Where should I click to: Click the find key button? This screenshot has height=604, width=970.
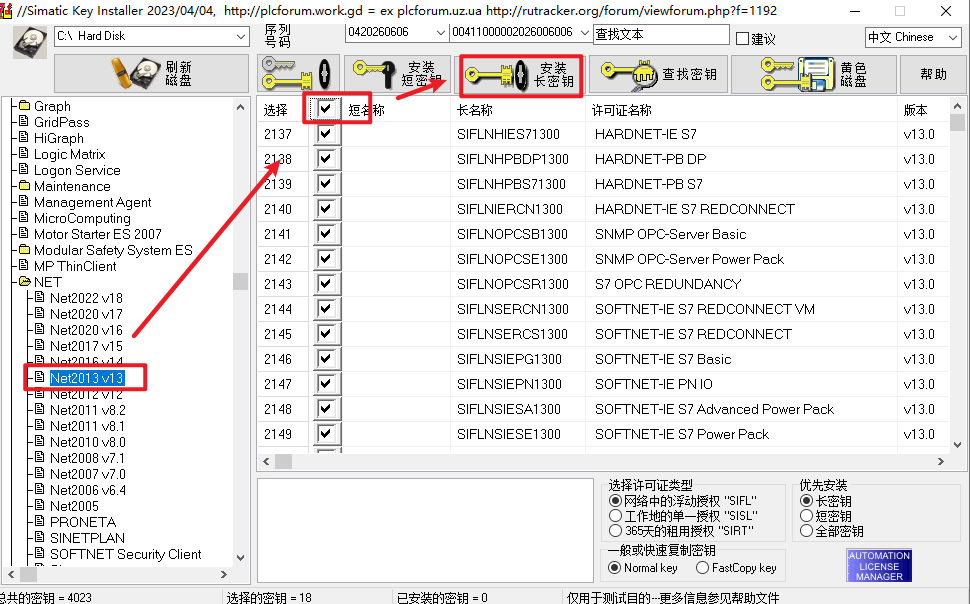tap(658, 74)
